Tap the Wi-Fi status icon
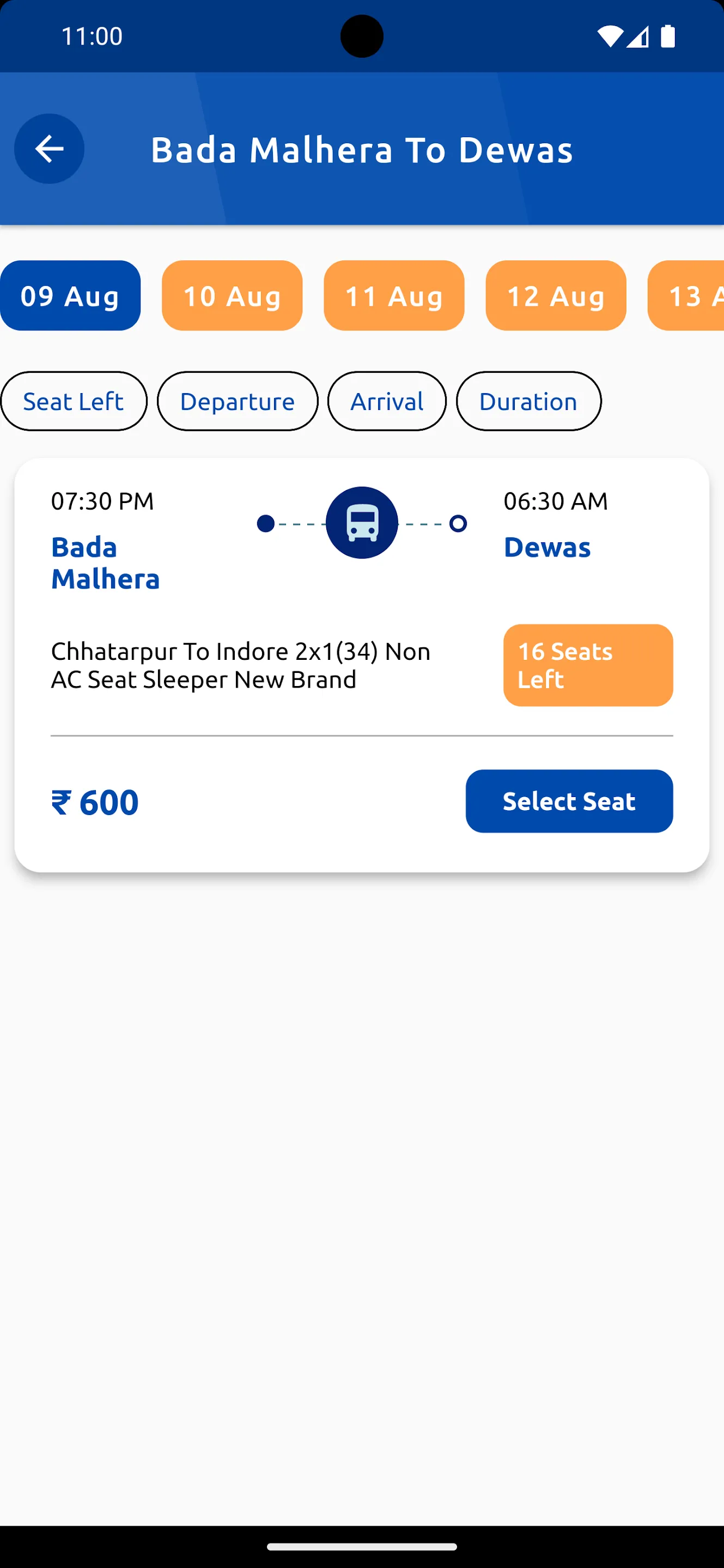 pos(610,36)
